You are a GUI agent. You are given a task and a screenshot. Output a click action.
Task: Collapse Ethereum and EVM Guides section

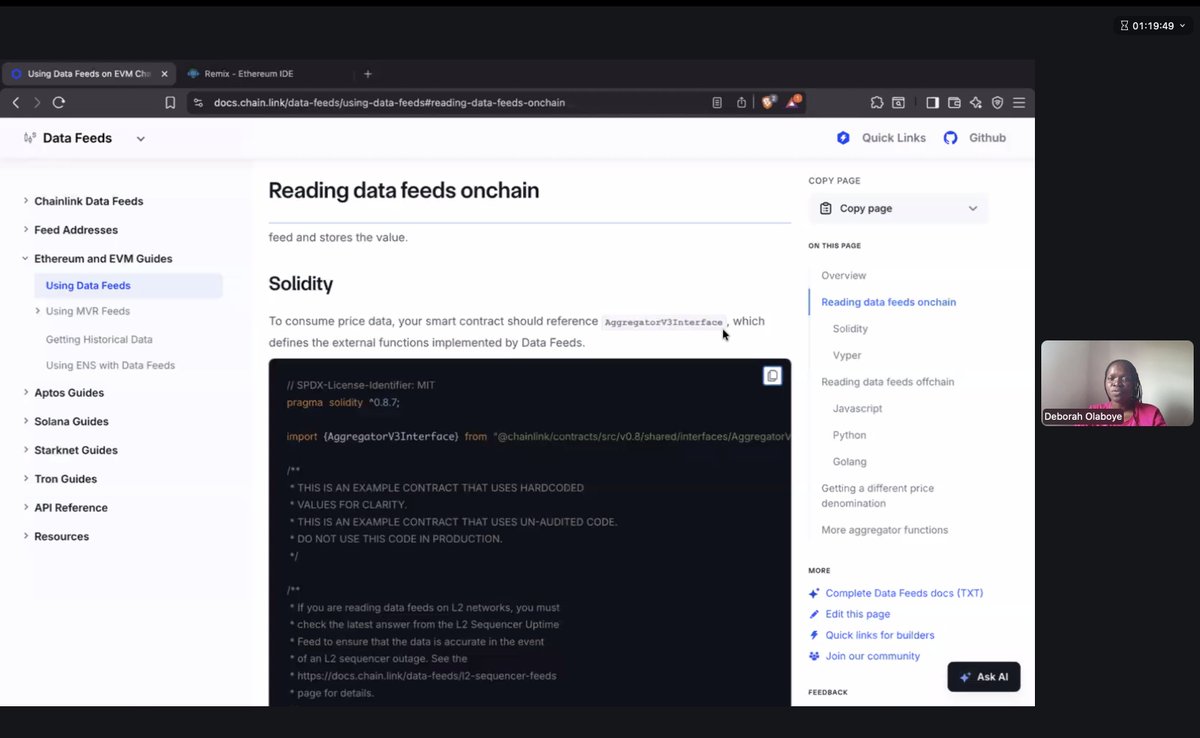point(26,259)
